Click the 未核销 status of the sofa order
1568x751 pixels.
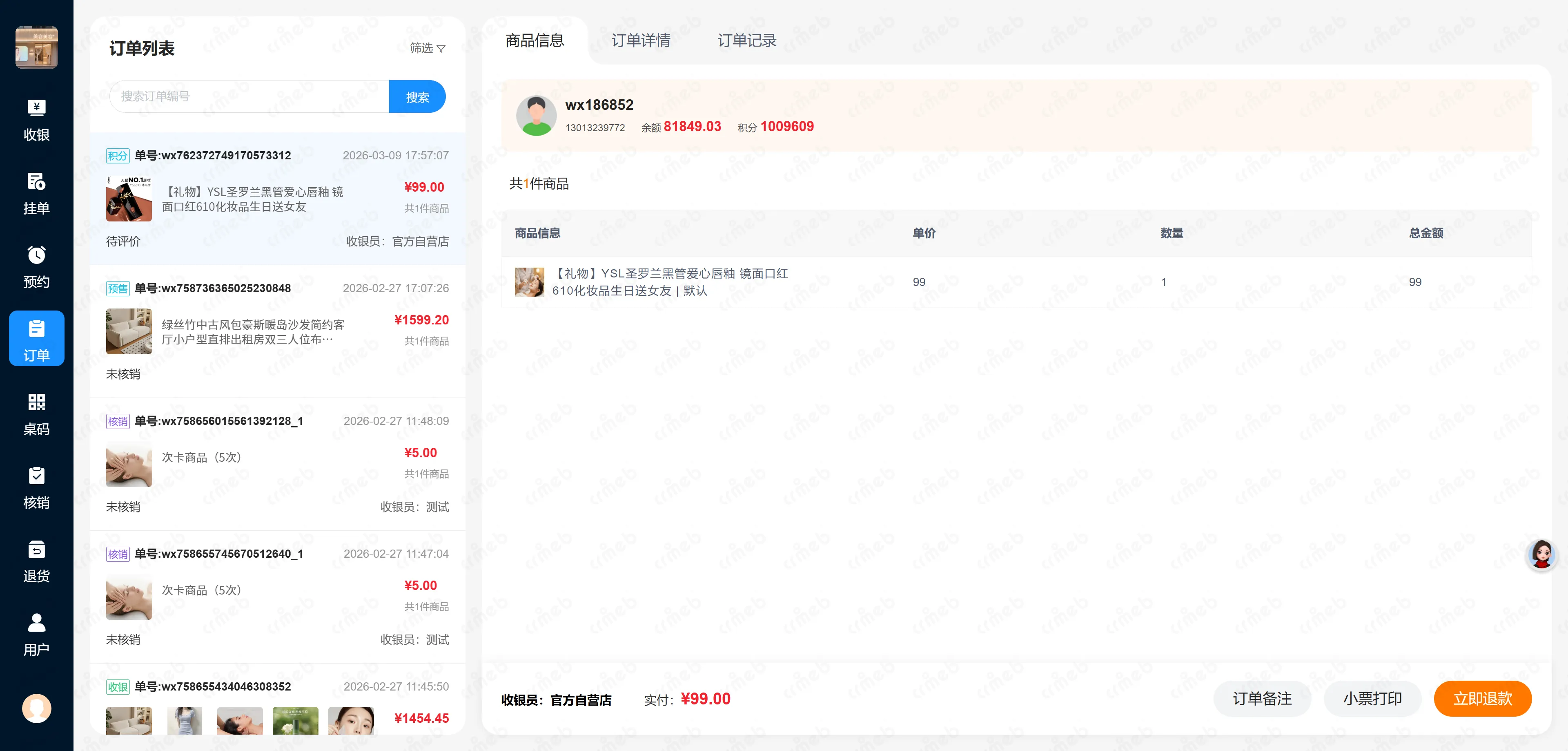pos(123,374)
